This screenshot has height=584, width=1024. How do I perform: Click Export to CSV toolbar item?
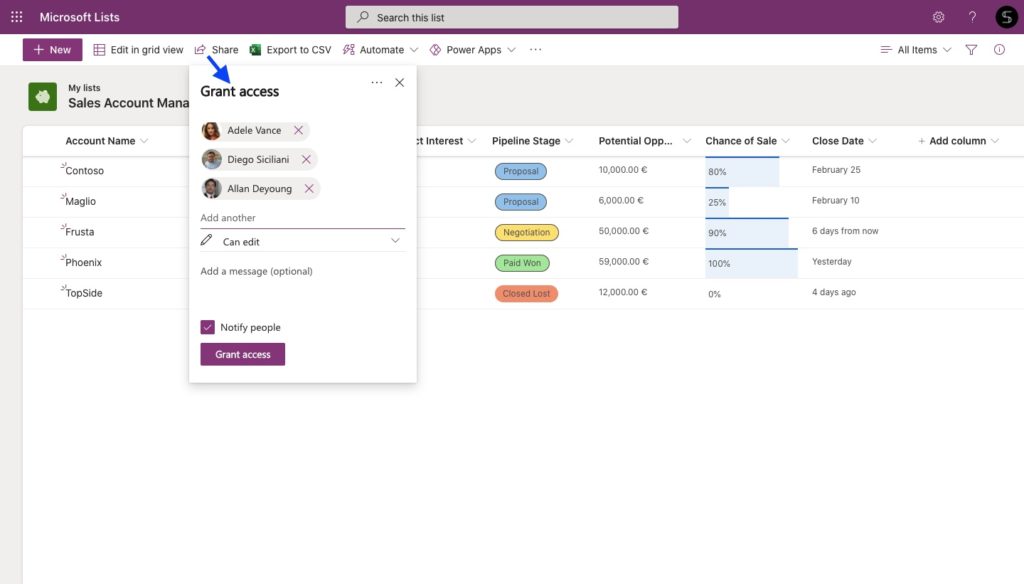(x=291, y=50)
